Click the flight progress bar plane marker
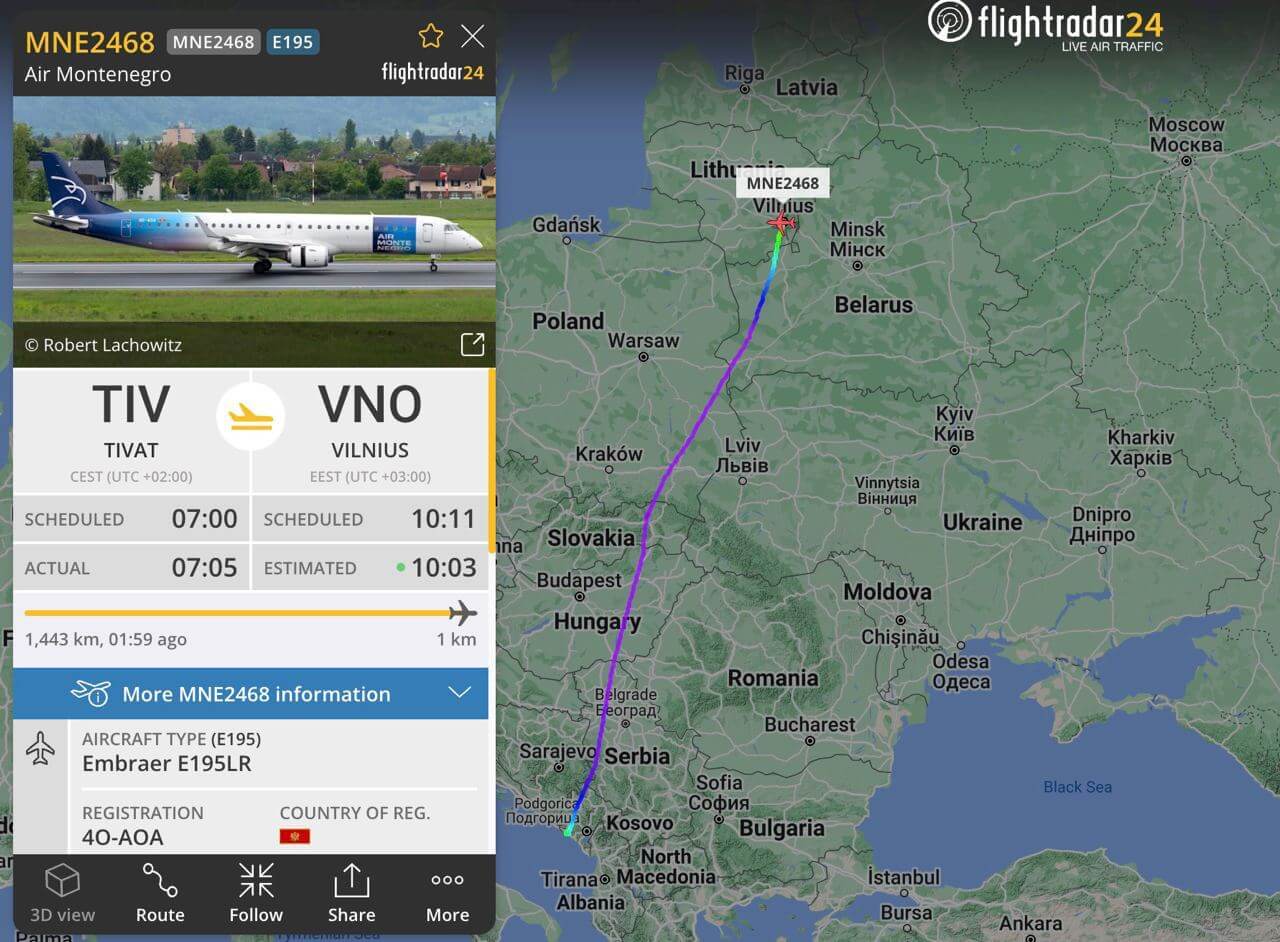 (x=462, y=613)
